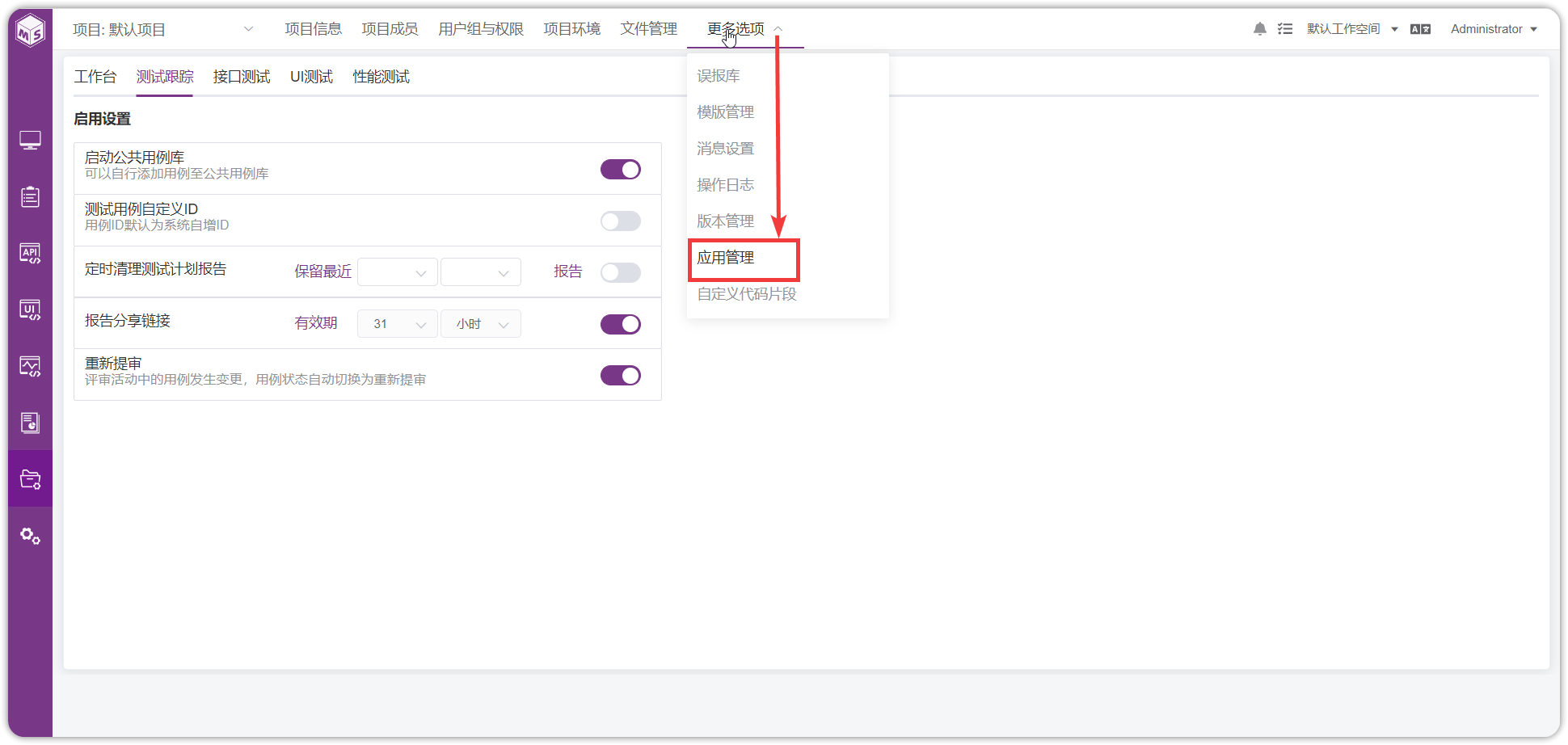Disable the 启动公共用例库 switch
The width and height of the screenshot is (1568, 745).
(621, 169)
